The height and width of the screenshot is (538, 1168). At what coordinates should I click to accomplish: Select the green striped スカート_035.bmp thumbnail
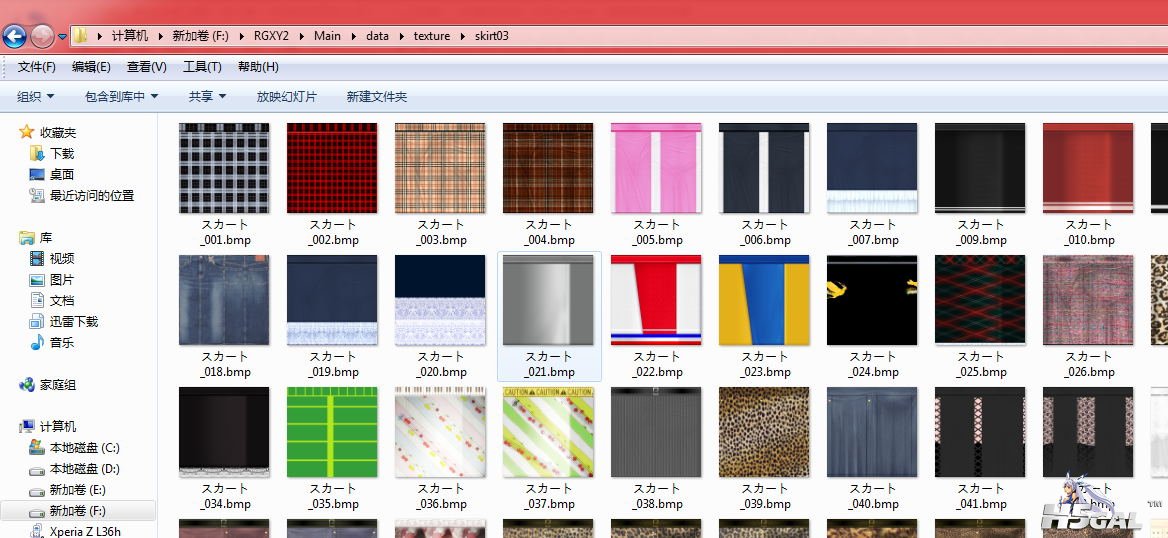332,431
